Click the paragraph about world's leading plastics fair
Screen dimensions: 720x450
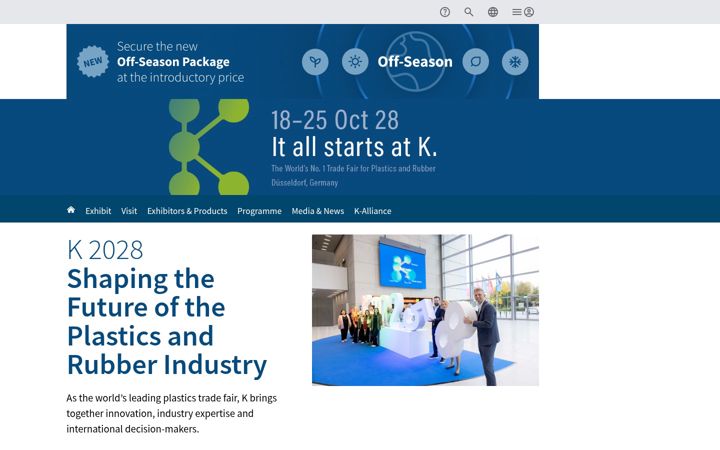point(172,413)
